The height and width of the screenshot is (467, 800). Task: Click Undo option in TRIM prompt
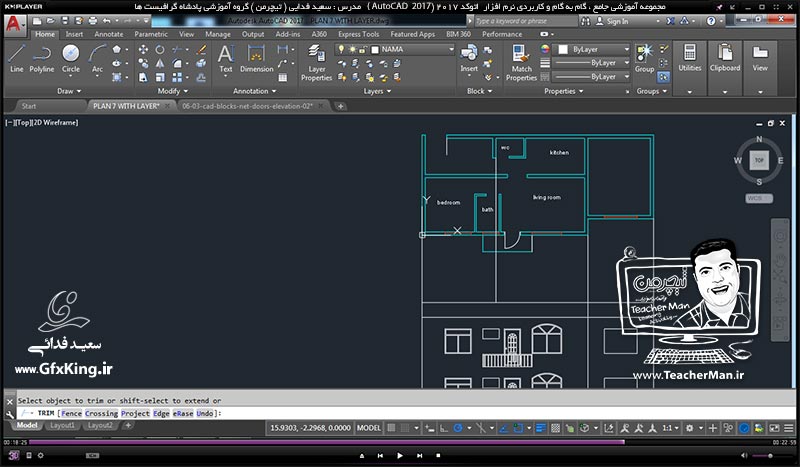coord(205,413)
